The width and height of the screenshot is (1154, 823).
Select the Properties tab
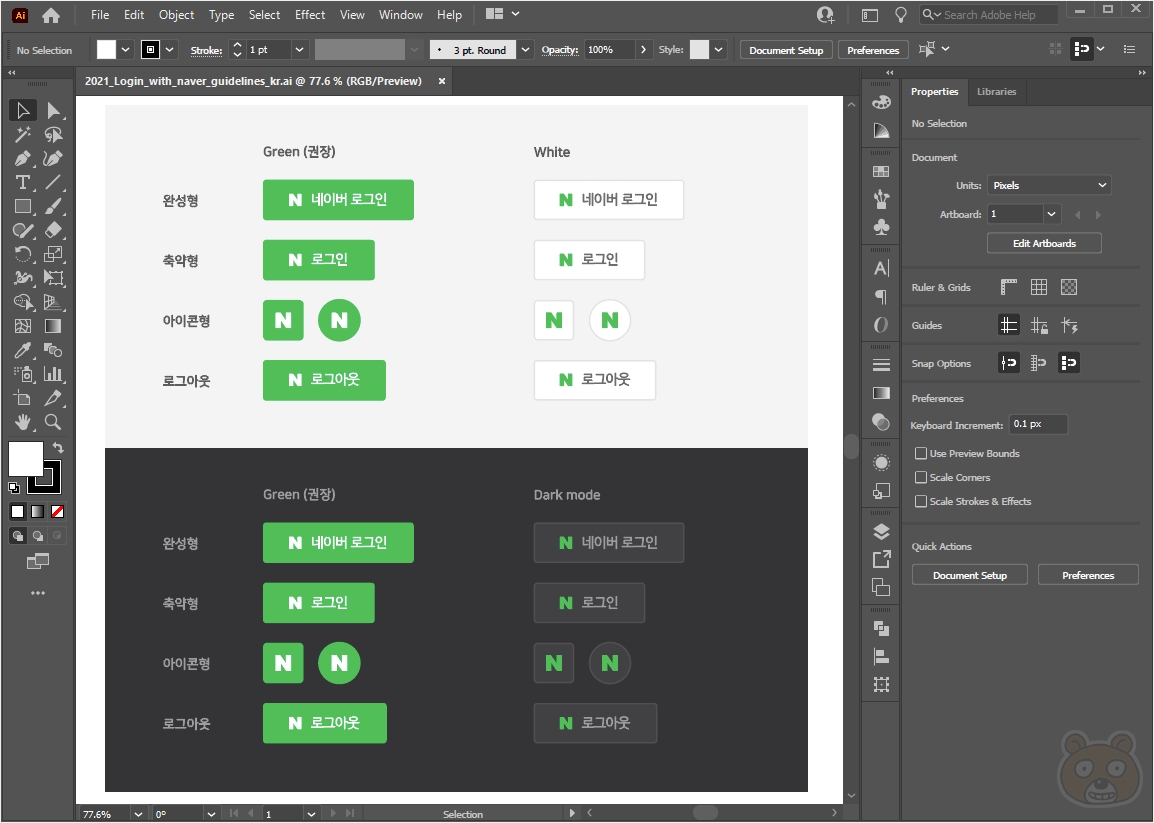click(934, 91)
